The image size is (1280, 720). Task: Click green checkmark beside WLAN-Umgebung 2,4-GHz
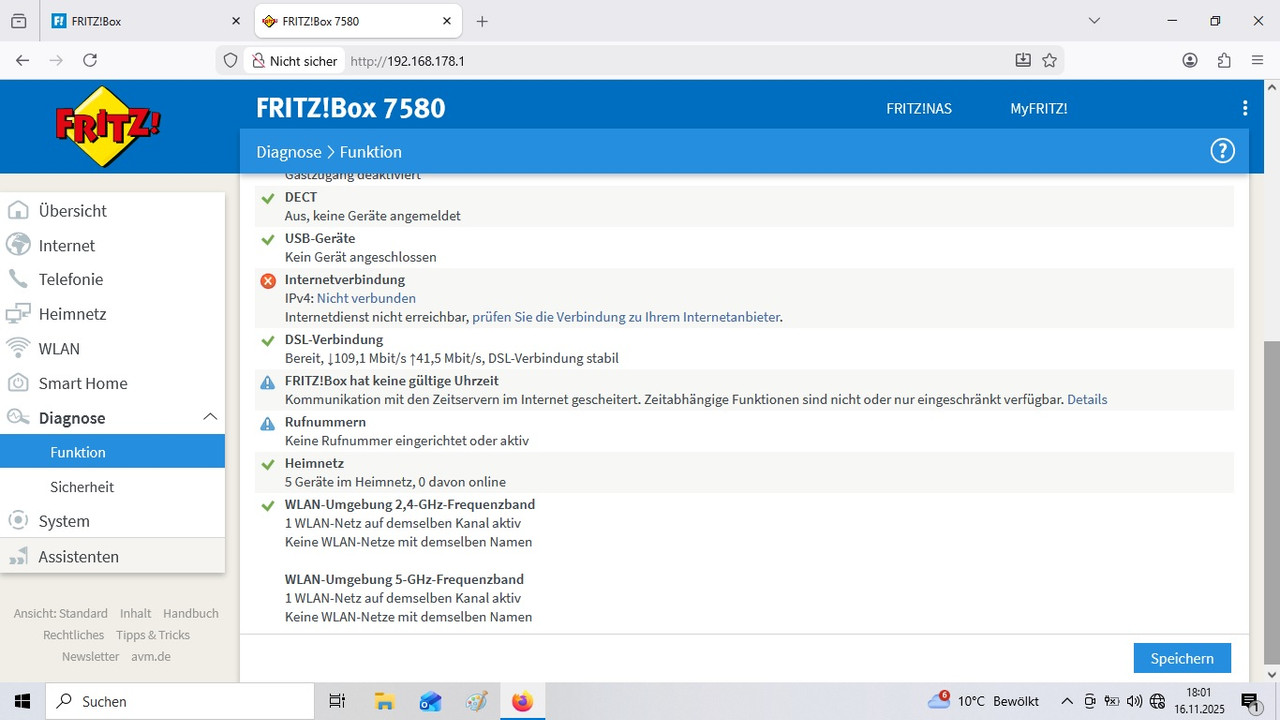pyautogui.click(x=268, y=505)
